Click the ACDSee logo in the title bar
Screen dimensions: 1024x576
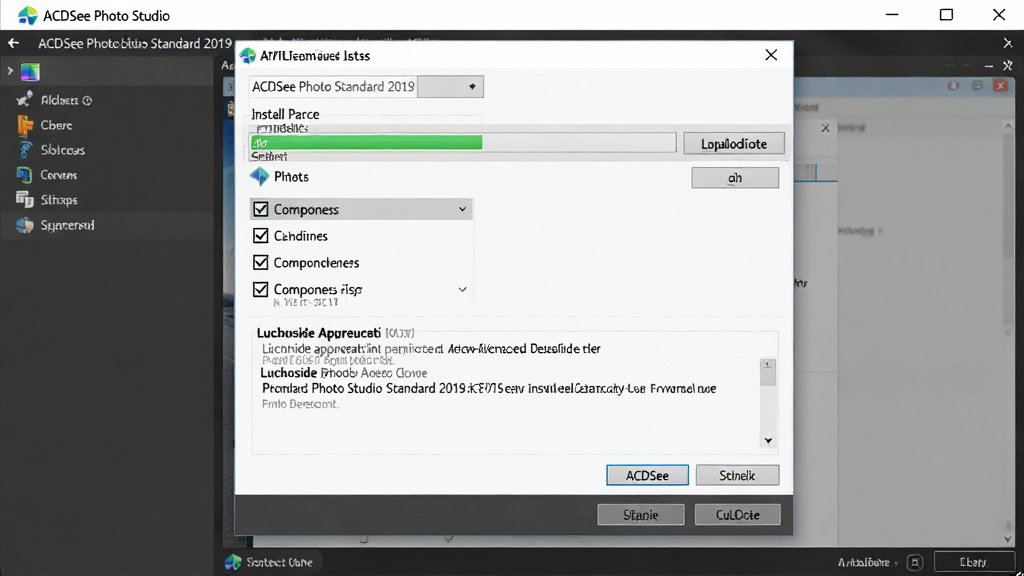tap(27, 15)
